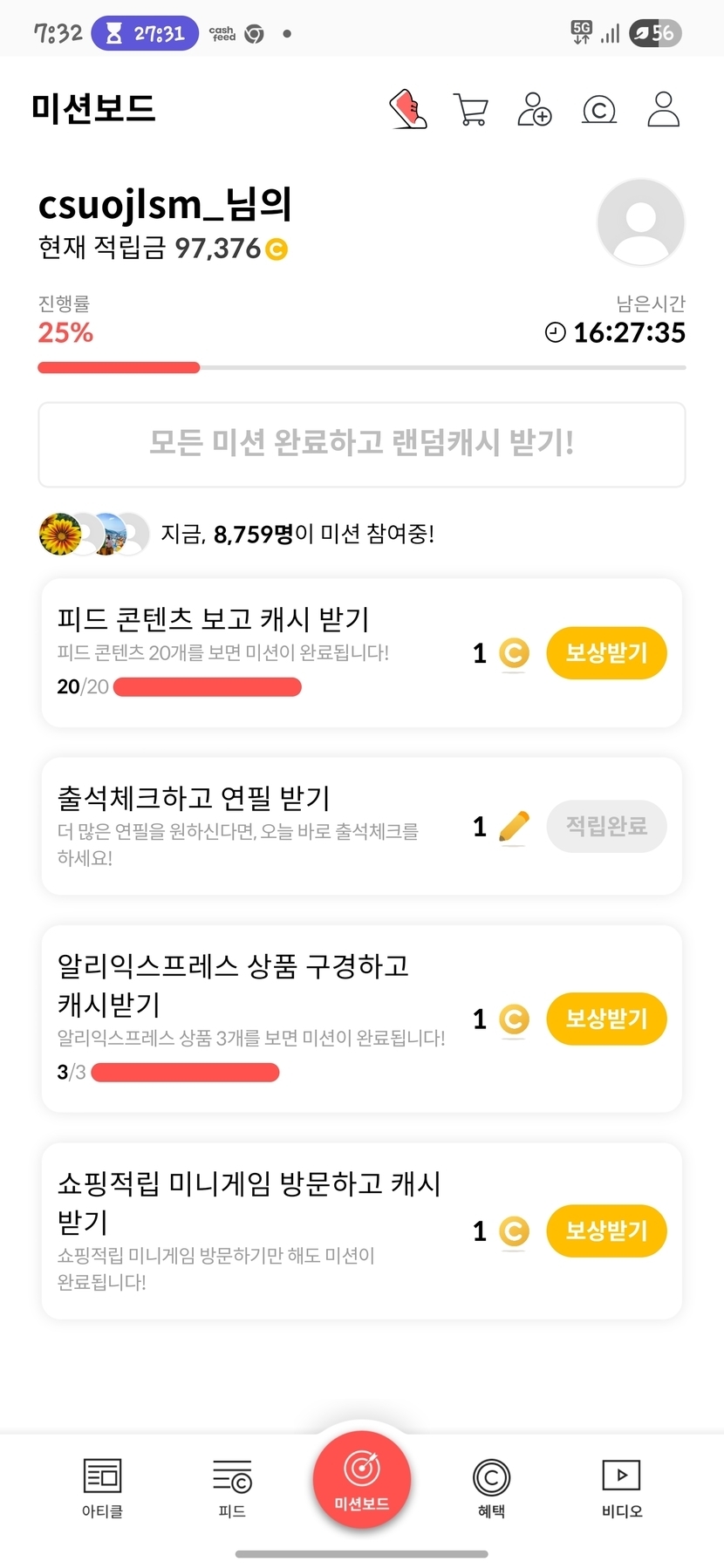Tap the timer pill in status bar
Image resolution: width=724 pixels, height=1568 pixels.
(x=145, y=34)
